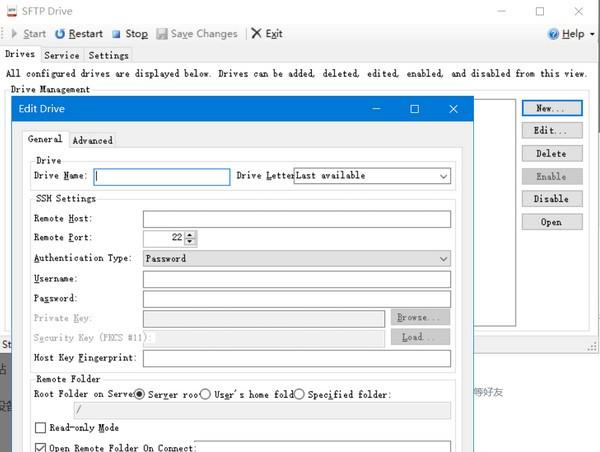Click the Open drive button

click(552, 222)
